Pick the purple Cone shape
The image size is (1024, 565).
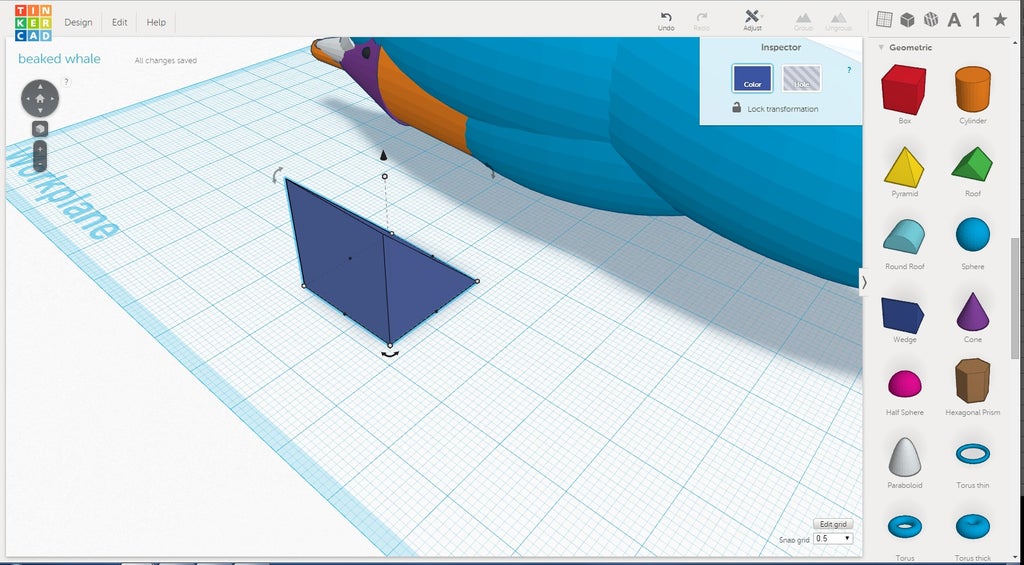click(973, 311)
